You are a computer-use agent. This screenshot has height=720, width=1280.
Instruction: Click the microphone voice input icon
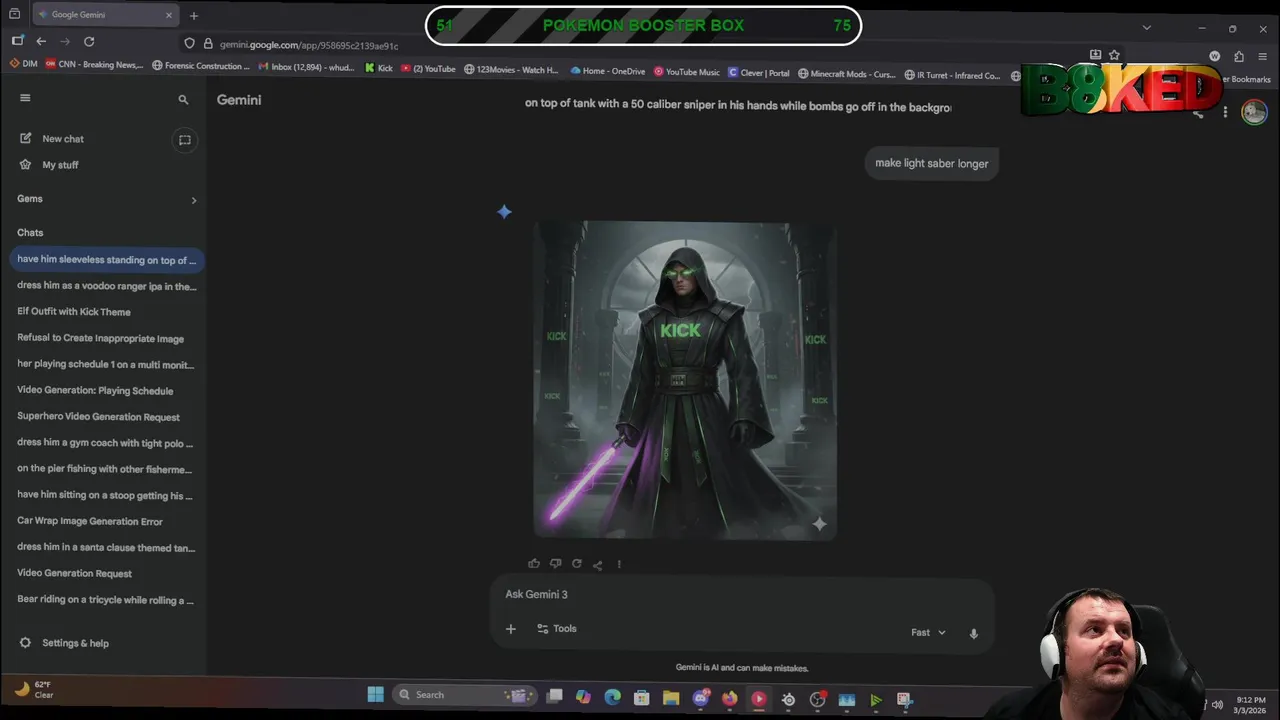[x=974, y=633]
